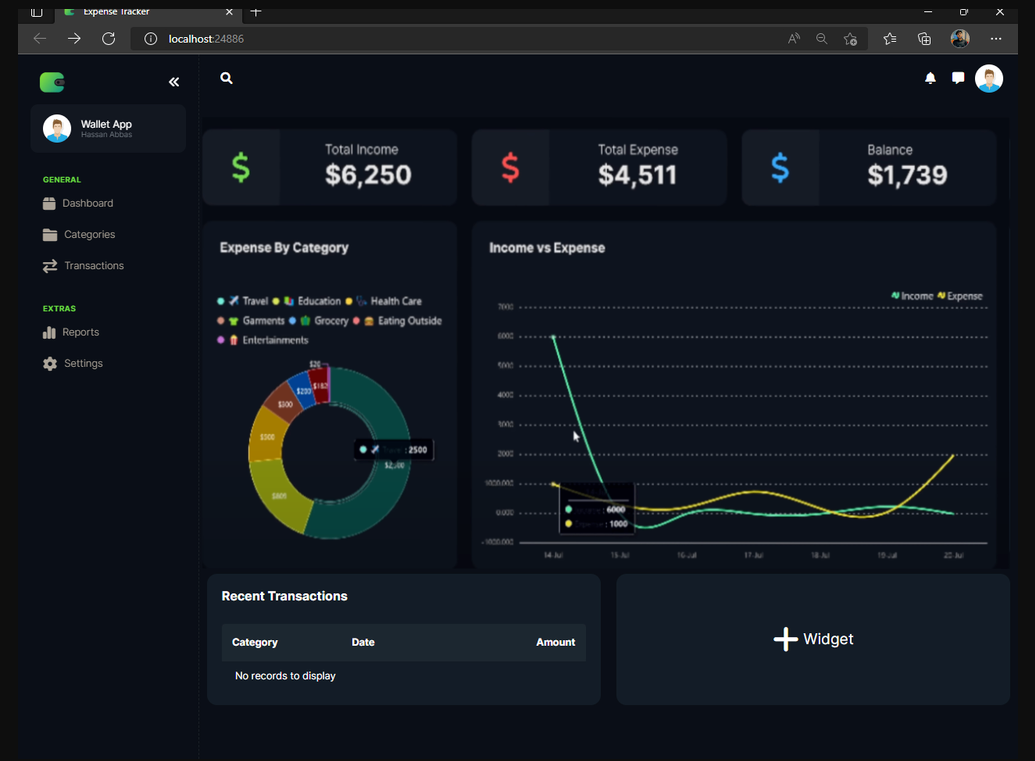
Task: Open Settings from the sidebar
Action: [x=83, y=364]
